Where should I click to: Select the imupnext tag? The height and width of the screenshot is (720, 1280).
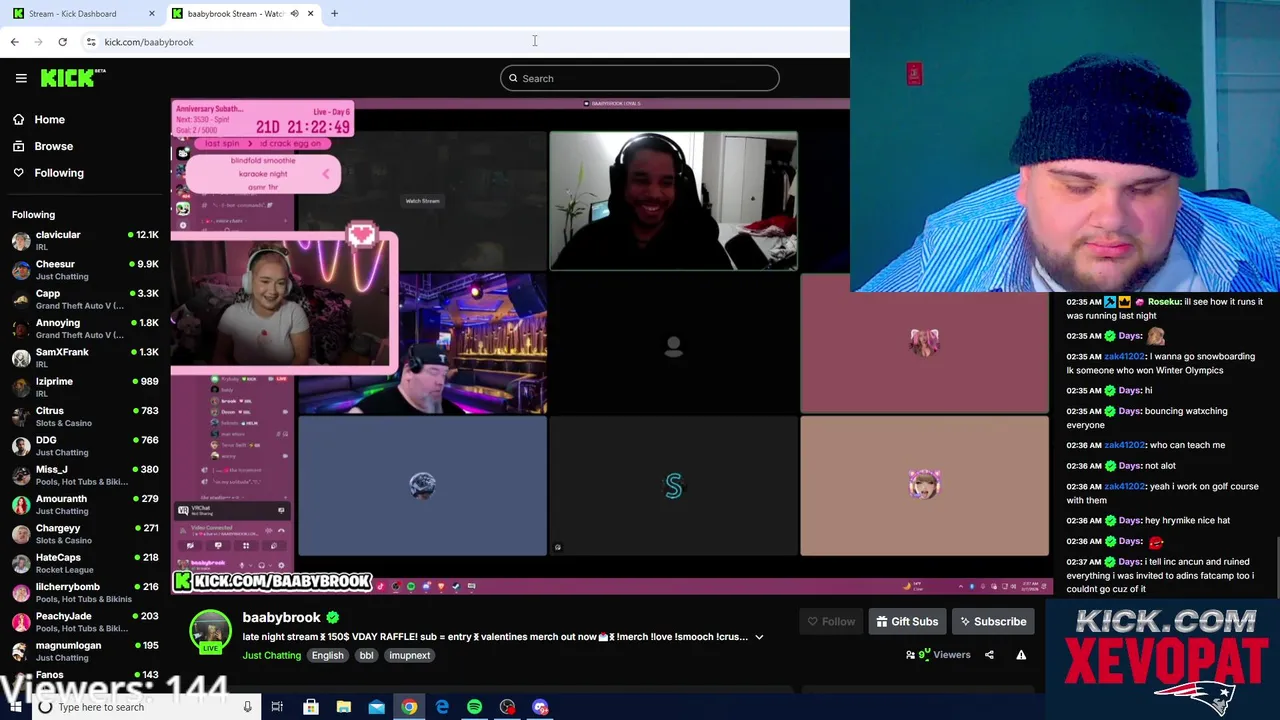[x=409, y=655]
